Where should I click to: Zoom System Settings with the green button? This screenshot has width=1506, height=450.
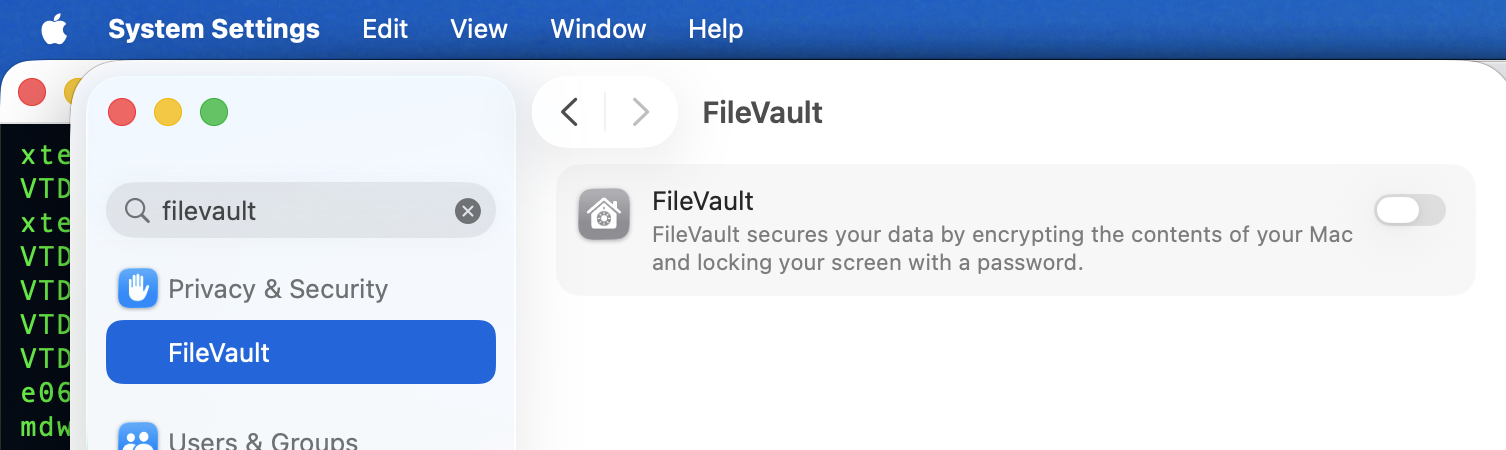pyautogui.click(x=214, y=112)
